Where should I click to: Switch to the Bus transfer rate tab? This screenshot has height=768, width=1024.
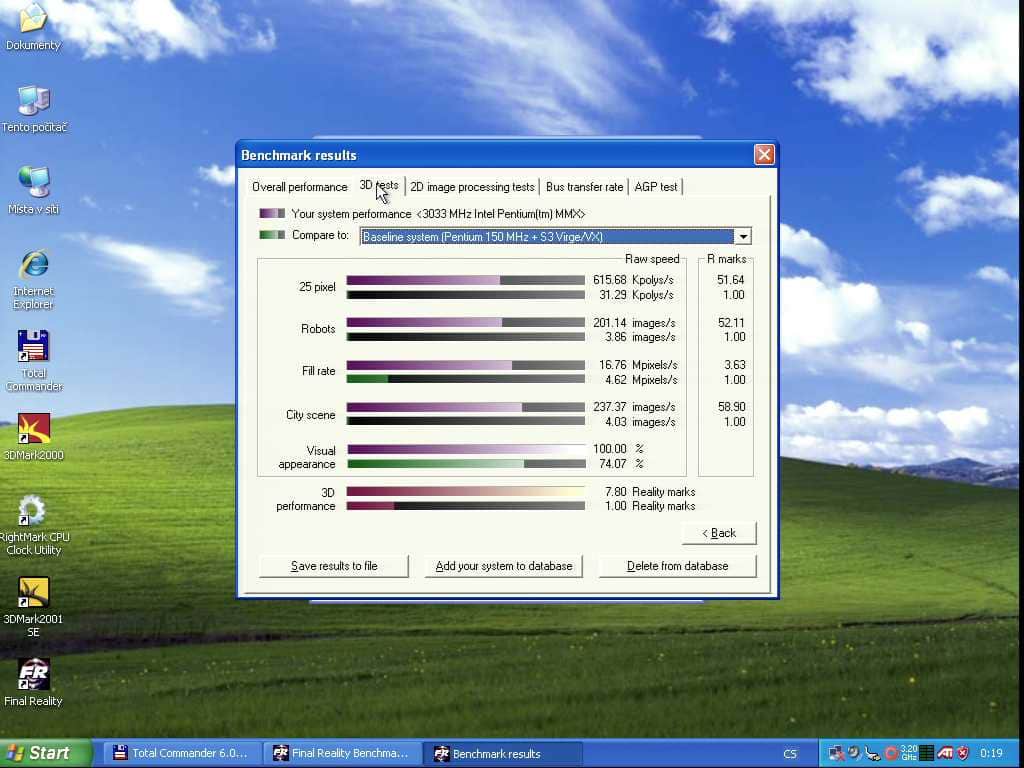[x=584, y=187]
